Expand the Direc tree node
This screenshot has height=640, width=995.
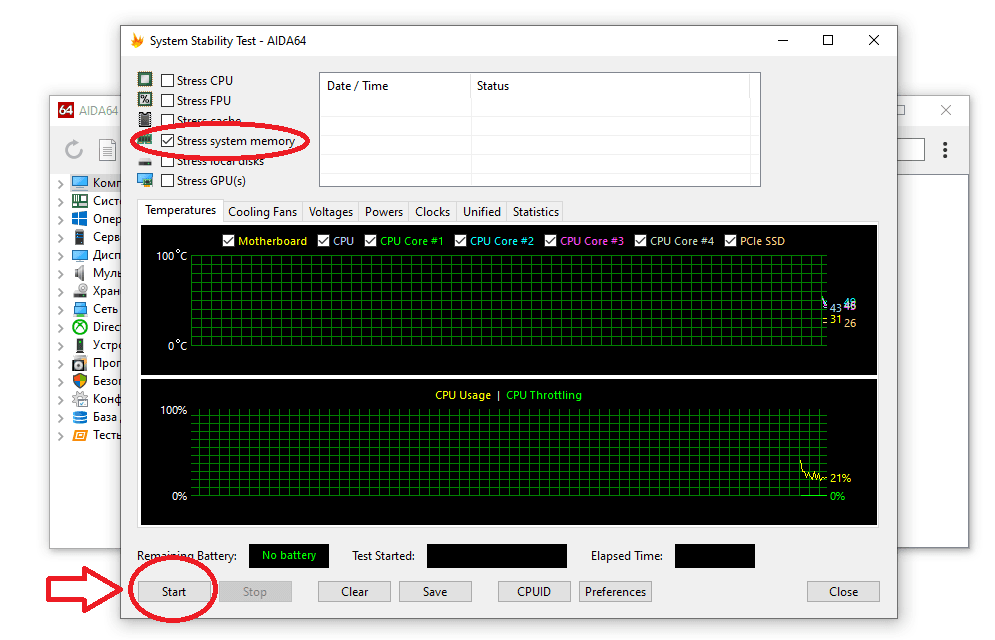(60, 328)
